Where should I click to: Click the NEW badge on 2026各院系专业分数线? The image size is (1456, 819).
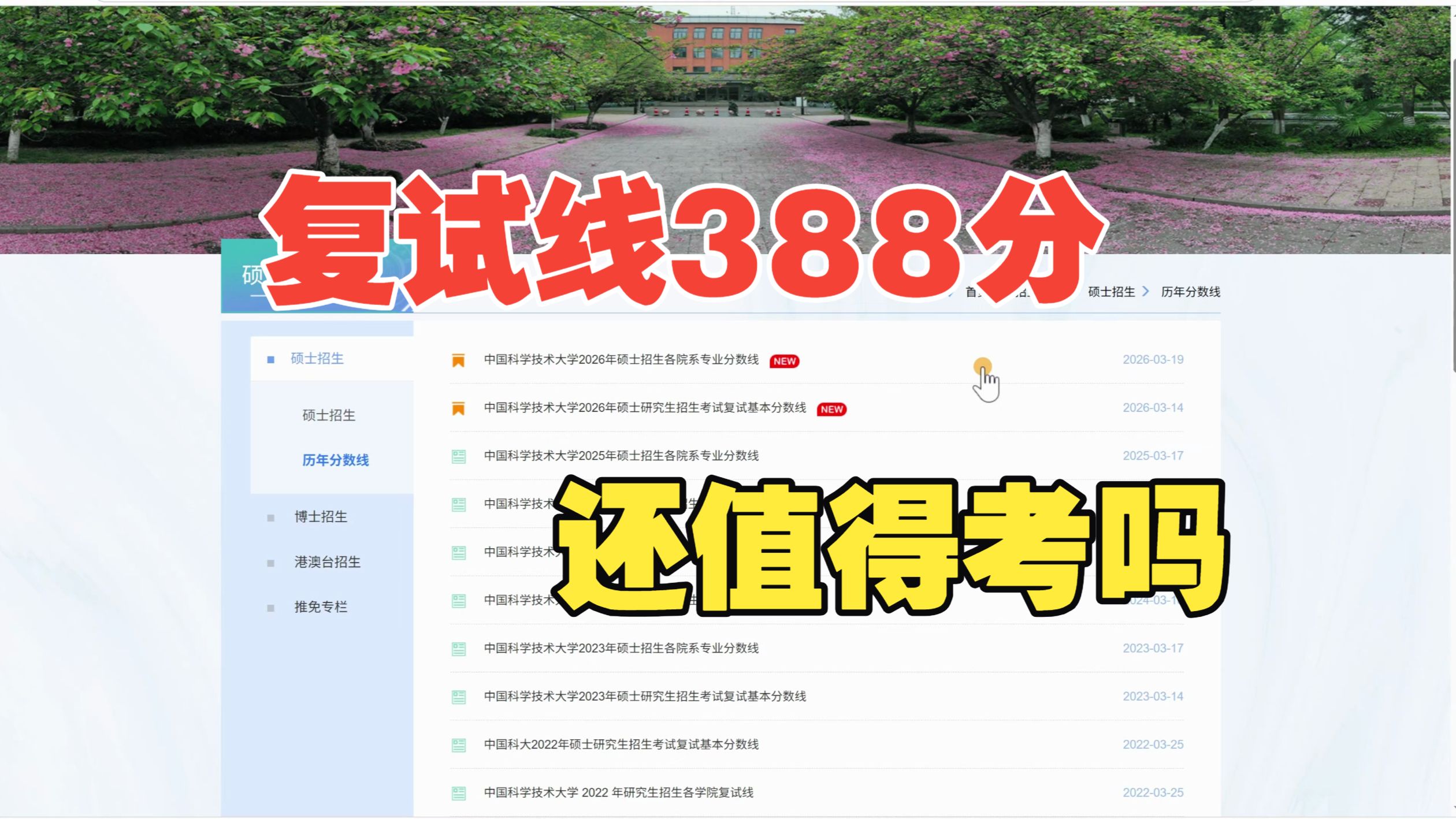(x=784, y=361)
